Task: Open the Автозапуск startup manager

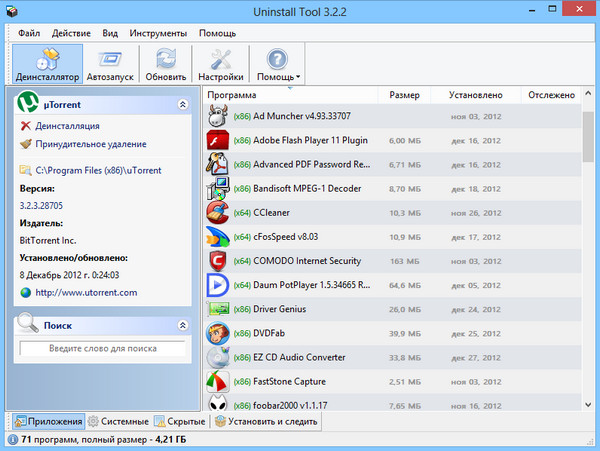Action: coord(110,64)
